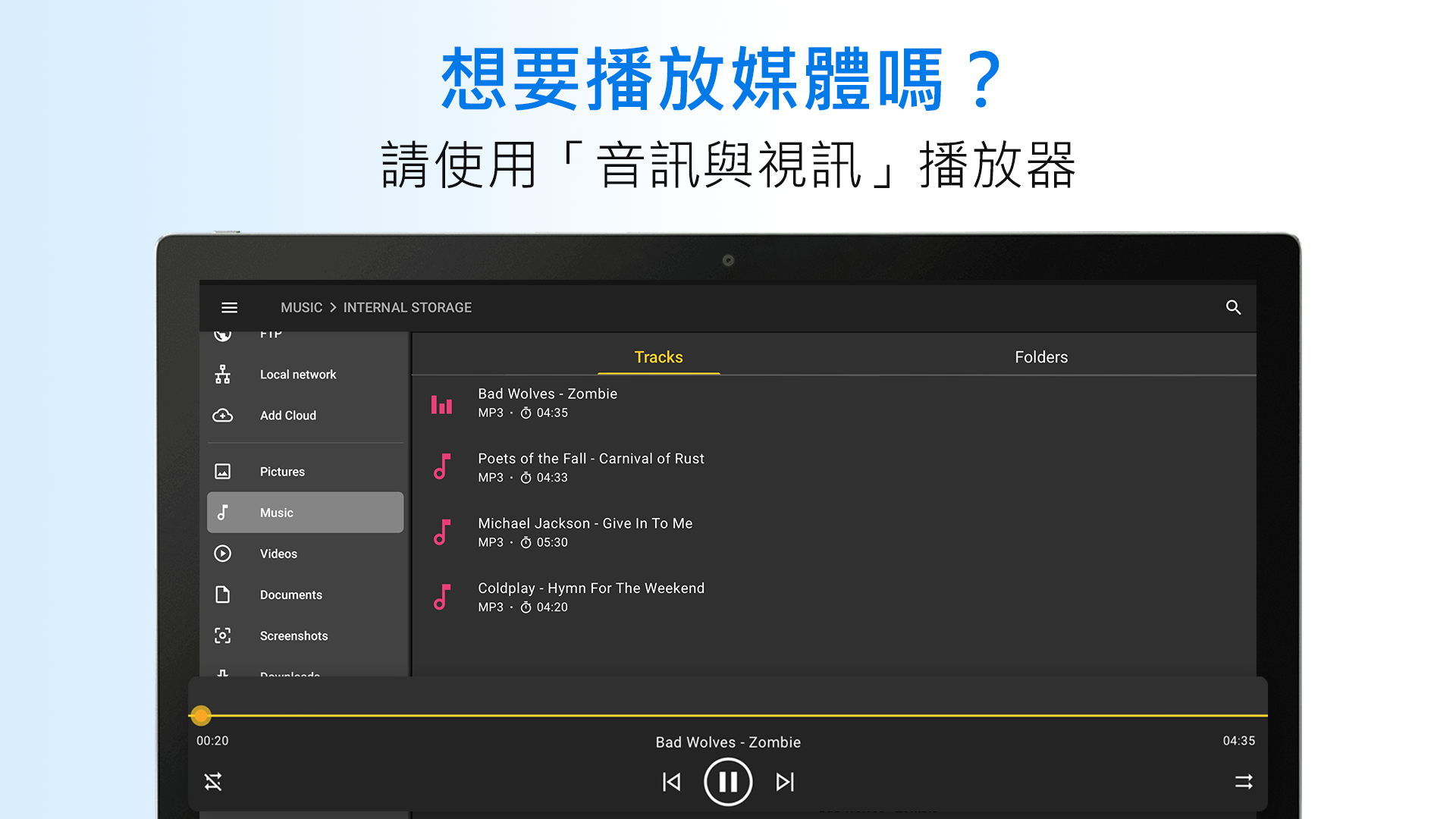Select Add Cloud in sidebar

pos(305,416)
